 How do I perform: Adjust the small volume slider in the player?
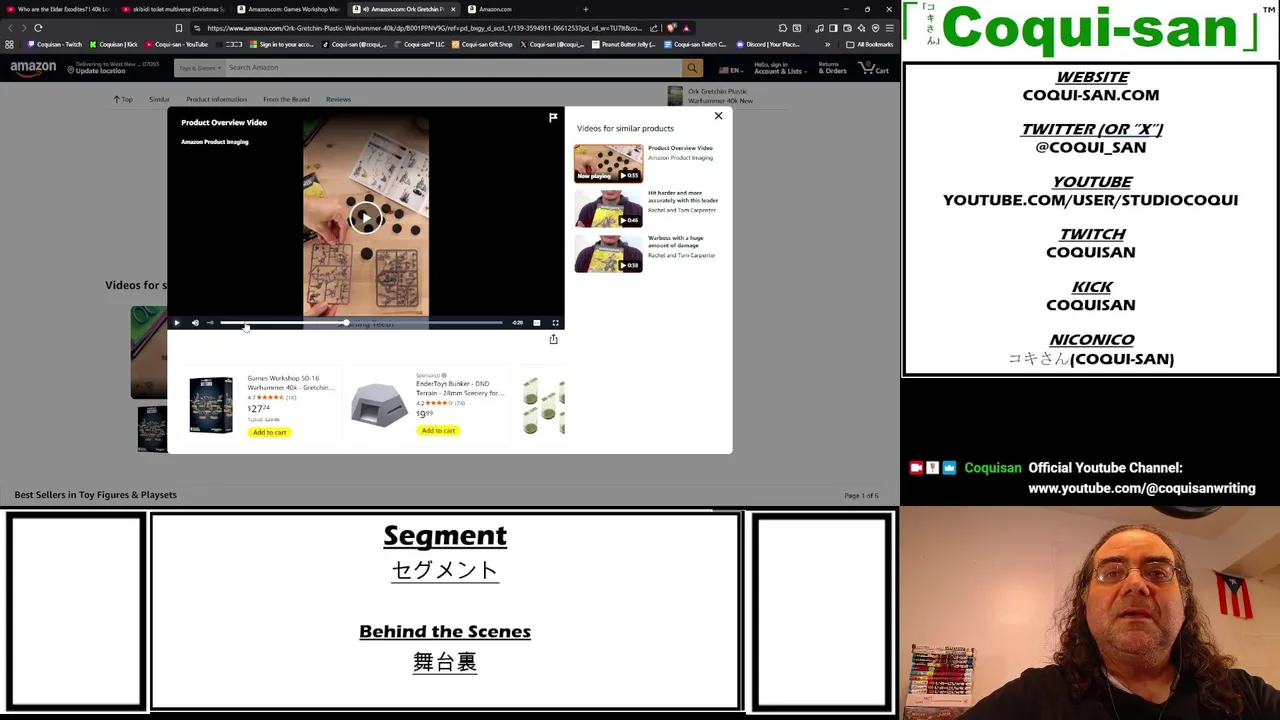click(x=210, y=323)
